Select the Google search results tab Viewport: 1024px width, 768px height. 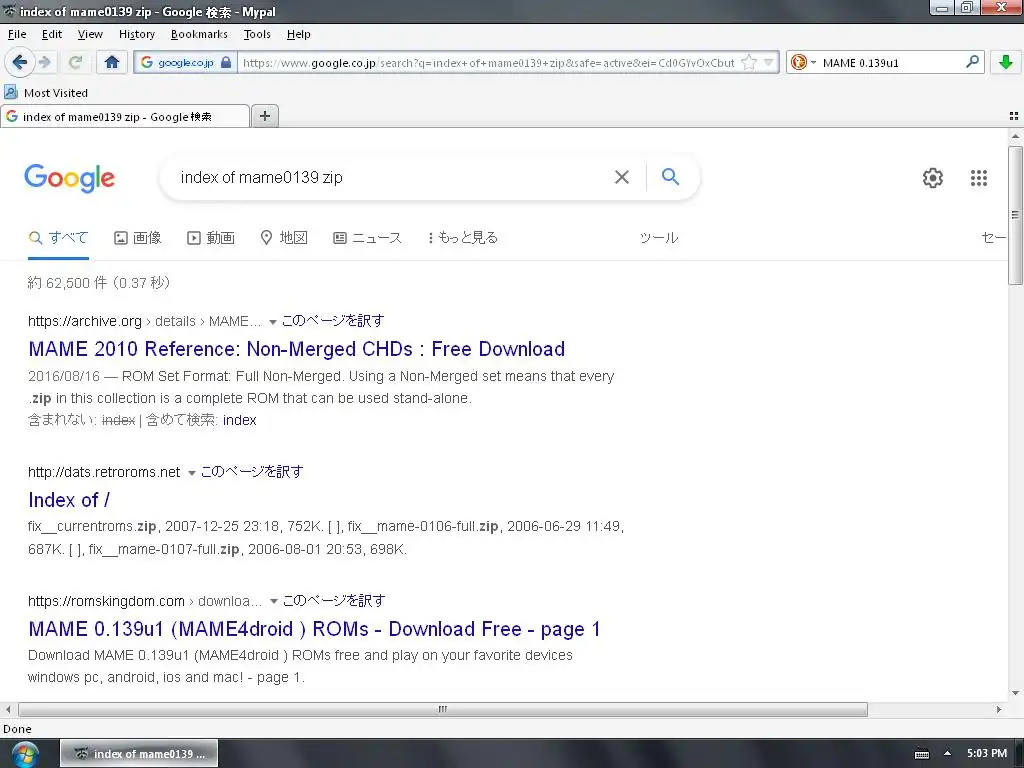(x=125, y=117)
